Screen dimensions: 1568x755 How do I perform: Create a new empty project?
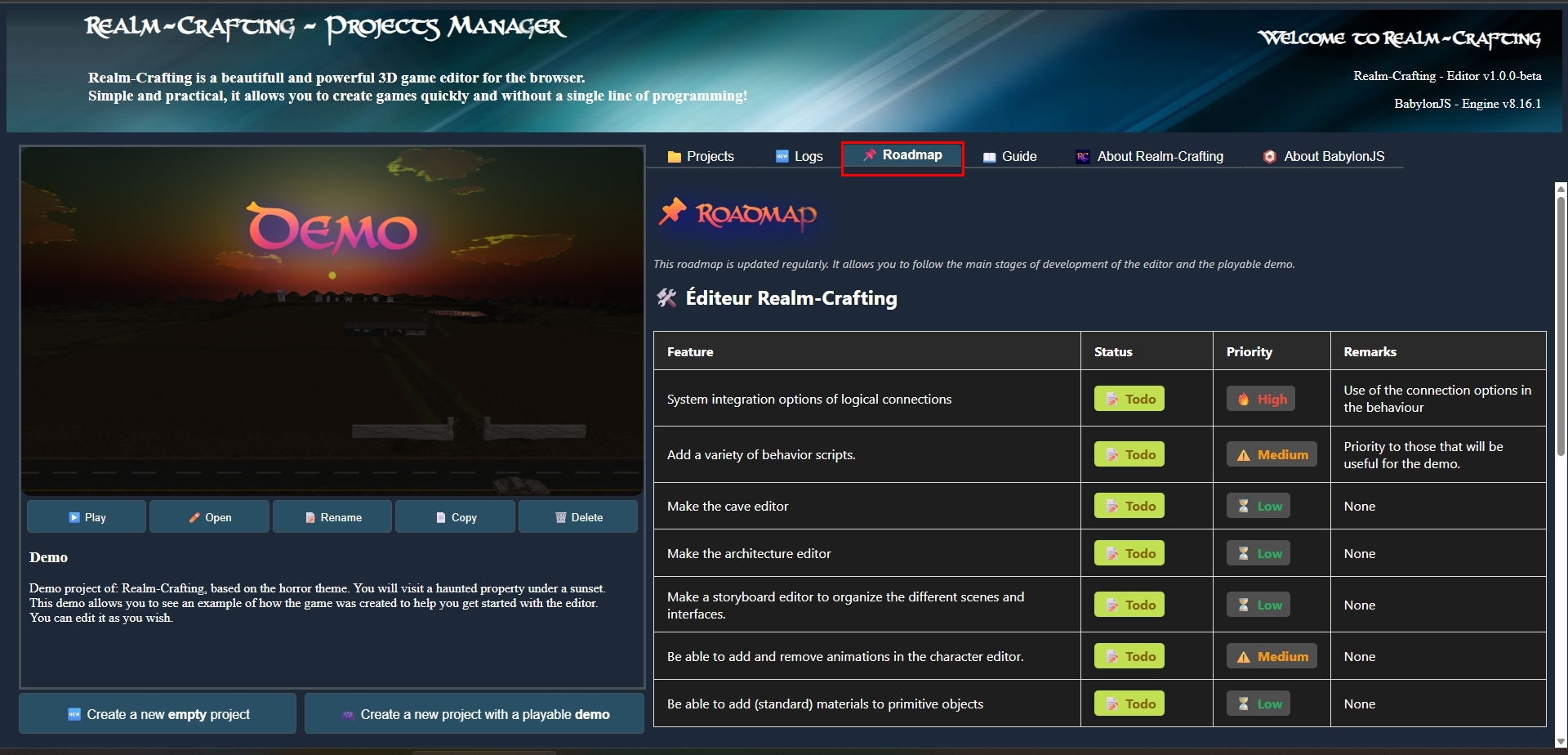point(158,714)
